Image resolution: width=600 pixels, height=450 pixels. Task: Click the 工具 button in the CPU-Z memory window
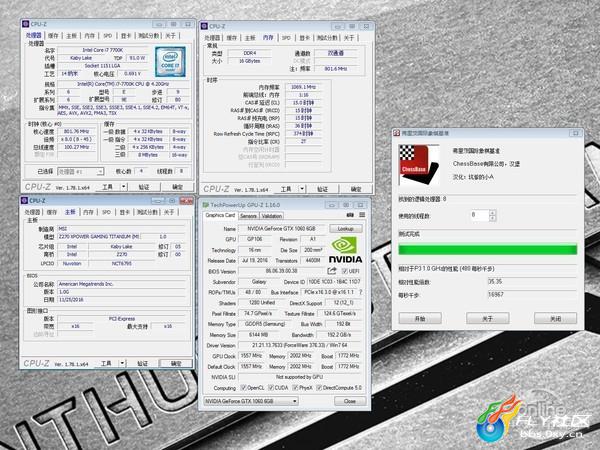coord(286,189)
